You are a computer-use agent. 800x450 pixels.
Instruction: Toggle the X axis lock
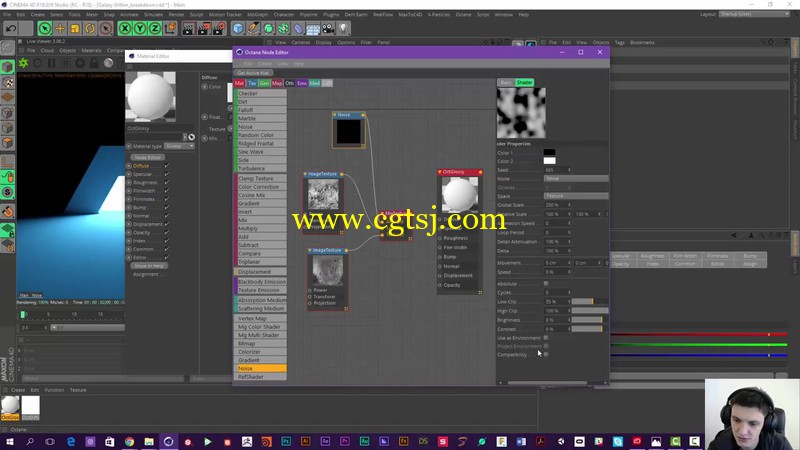pyautogui.click(x=125, y=29)
